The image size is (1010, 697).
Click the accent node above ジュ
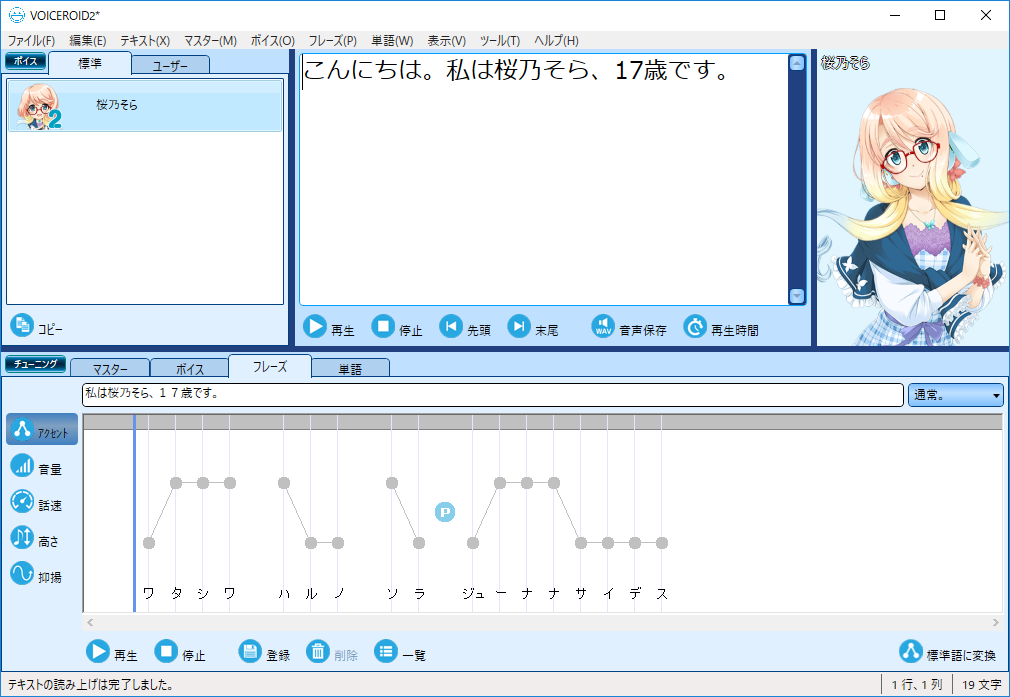click(473, 543)
